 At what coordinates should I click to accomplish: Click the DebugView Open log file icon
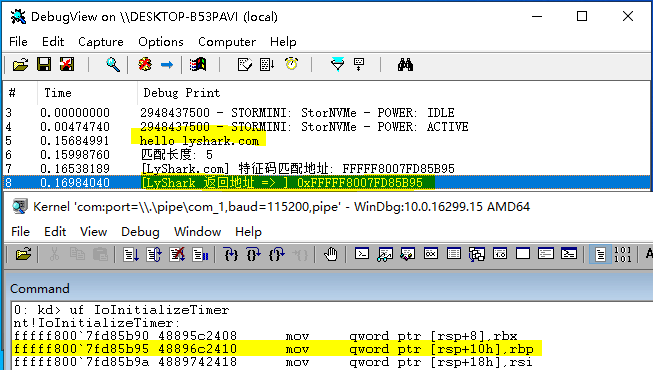point(20,65)
